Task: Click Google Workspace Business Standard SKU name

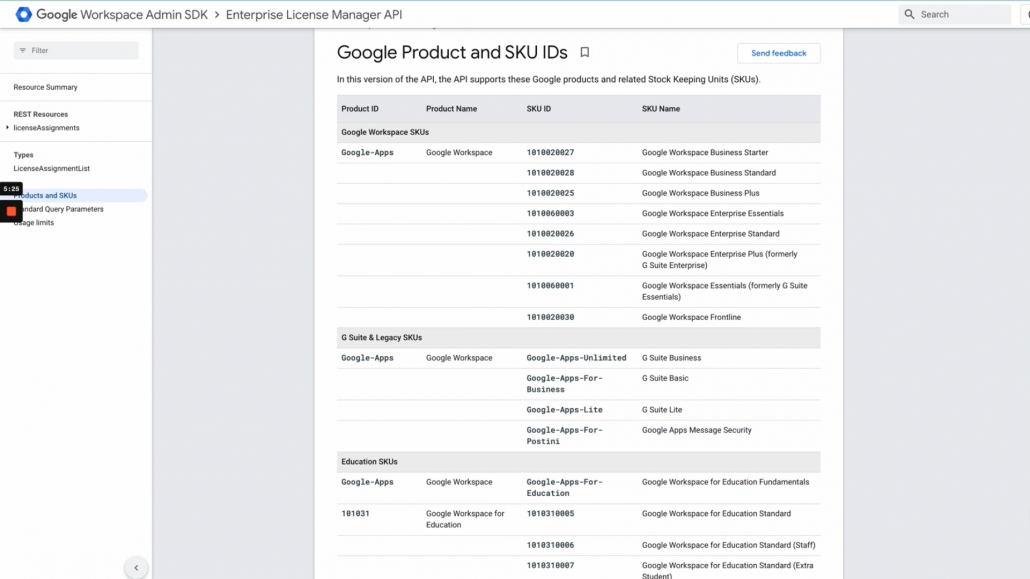Action: pos(709,173)
